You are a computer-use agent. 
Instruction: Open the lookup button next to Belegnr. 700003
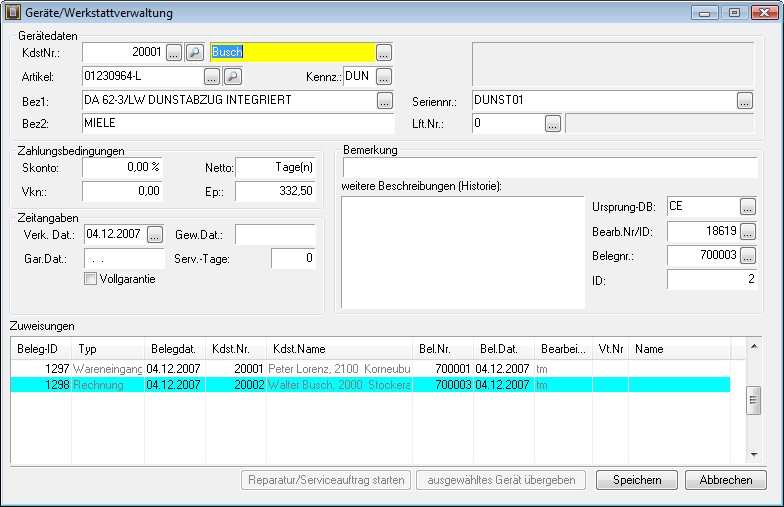pyautogui.click(x=748, y=256)
